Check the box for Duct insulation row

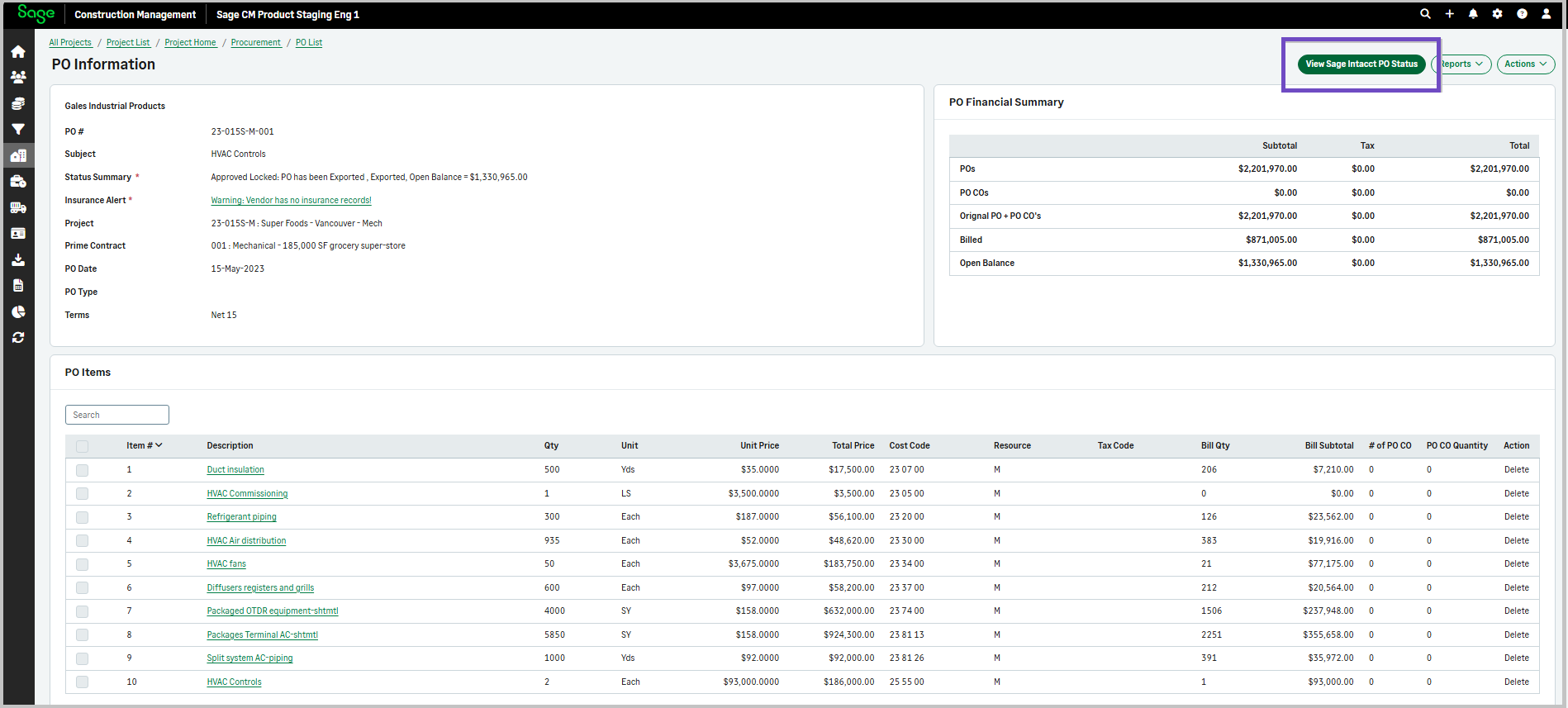point(82,470)
